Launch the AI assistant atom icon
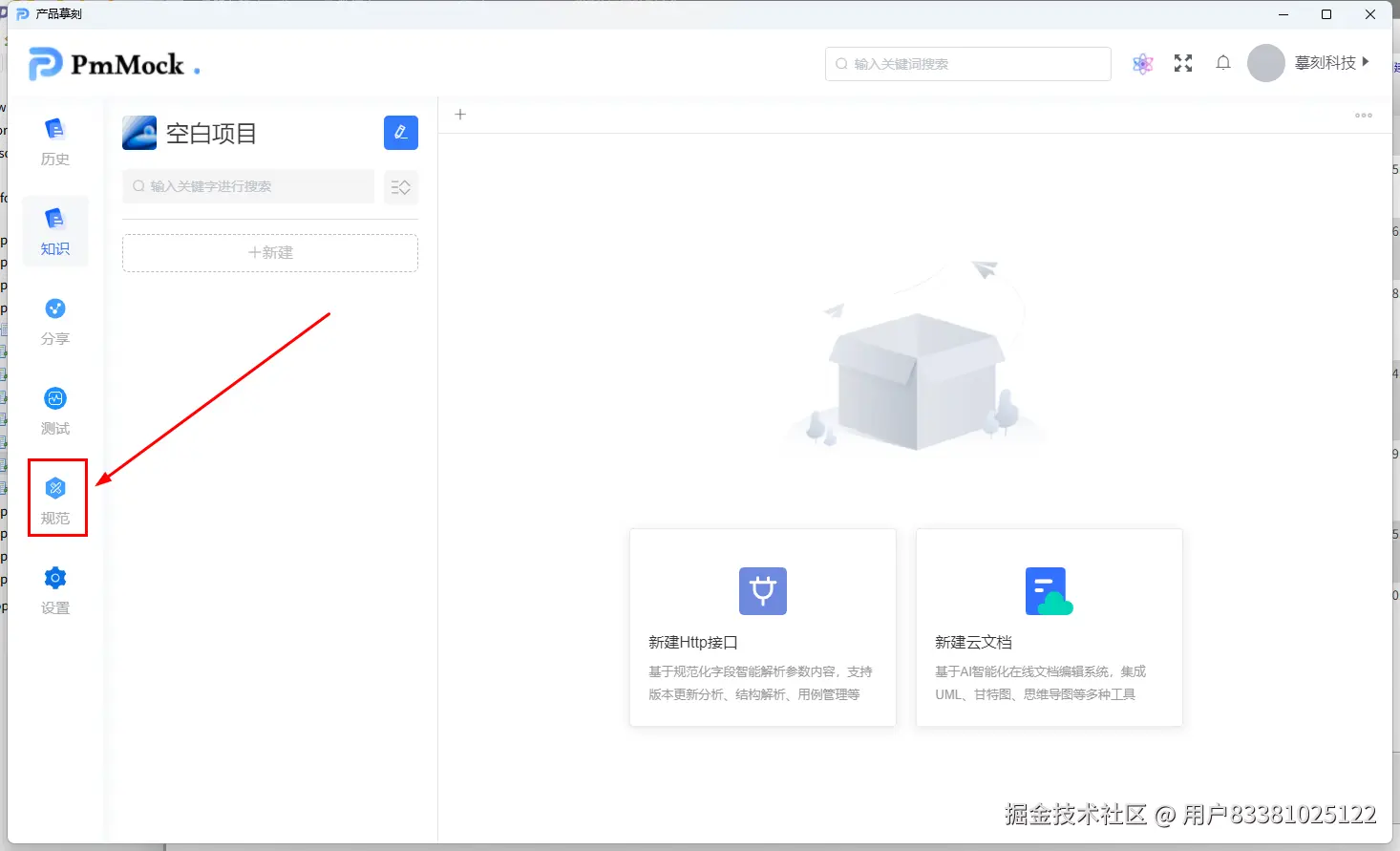 click(x=1142, y=63)
